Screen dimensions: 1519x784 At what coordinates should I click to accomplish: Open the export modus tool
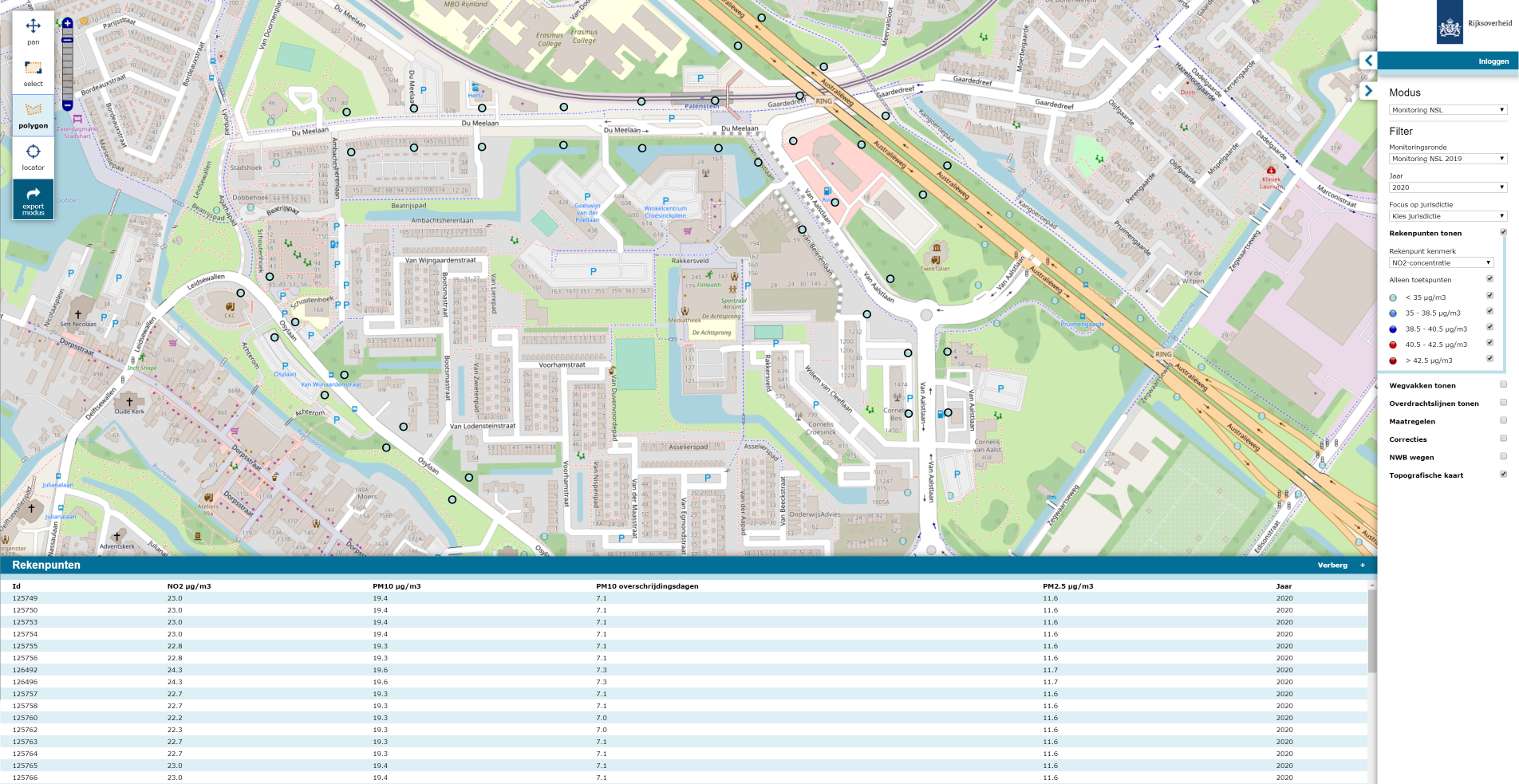33,199
